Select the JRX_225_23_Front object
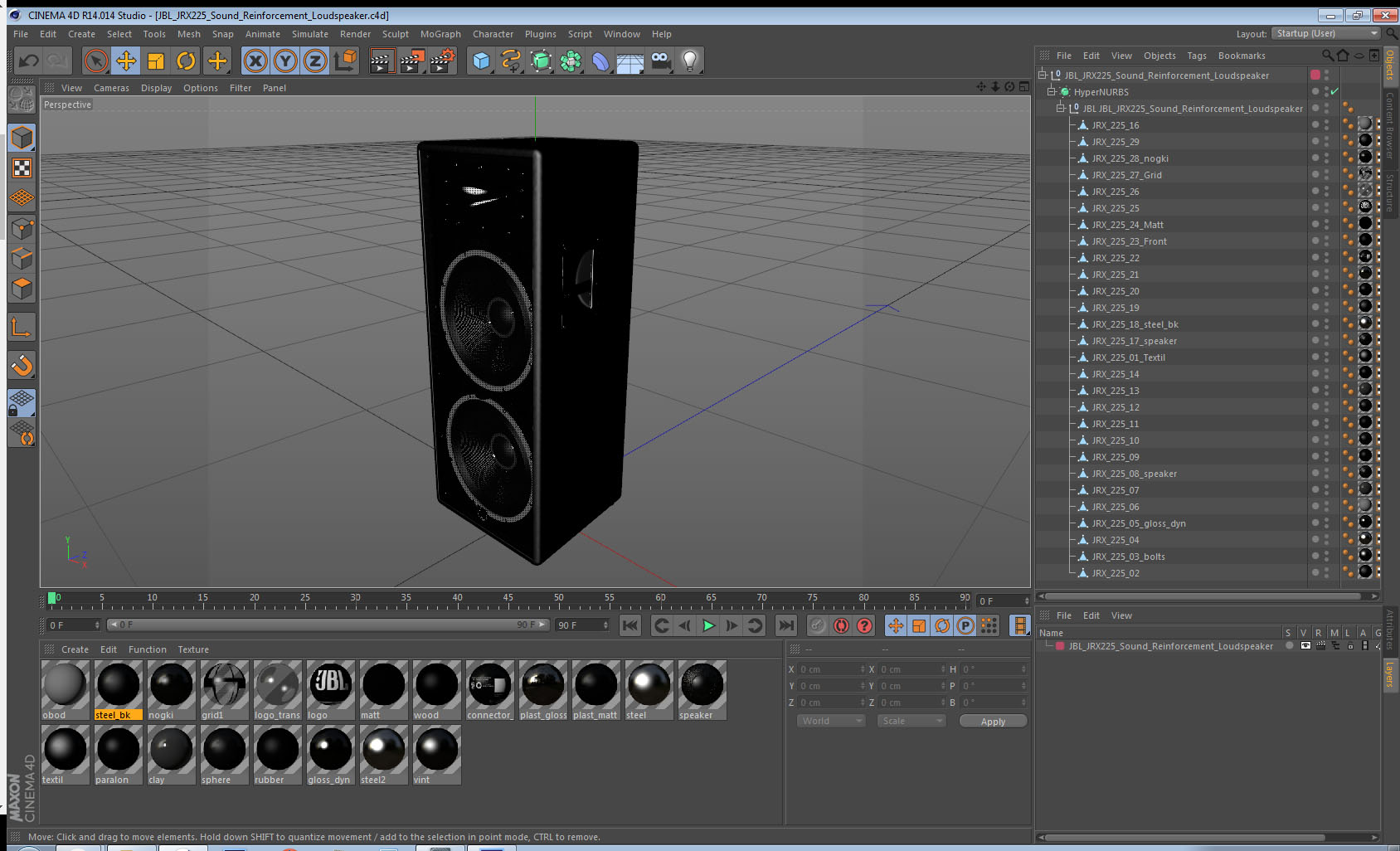 (1129, 241)
